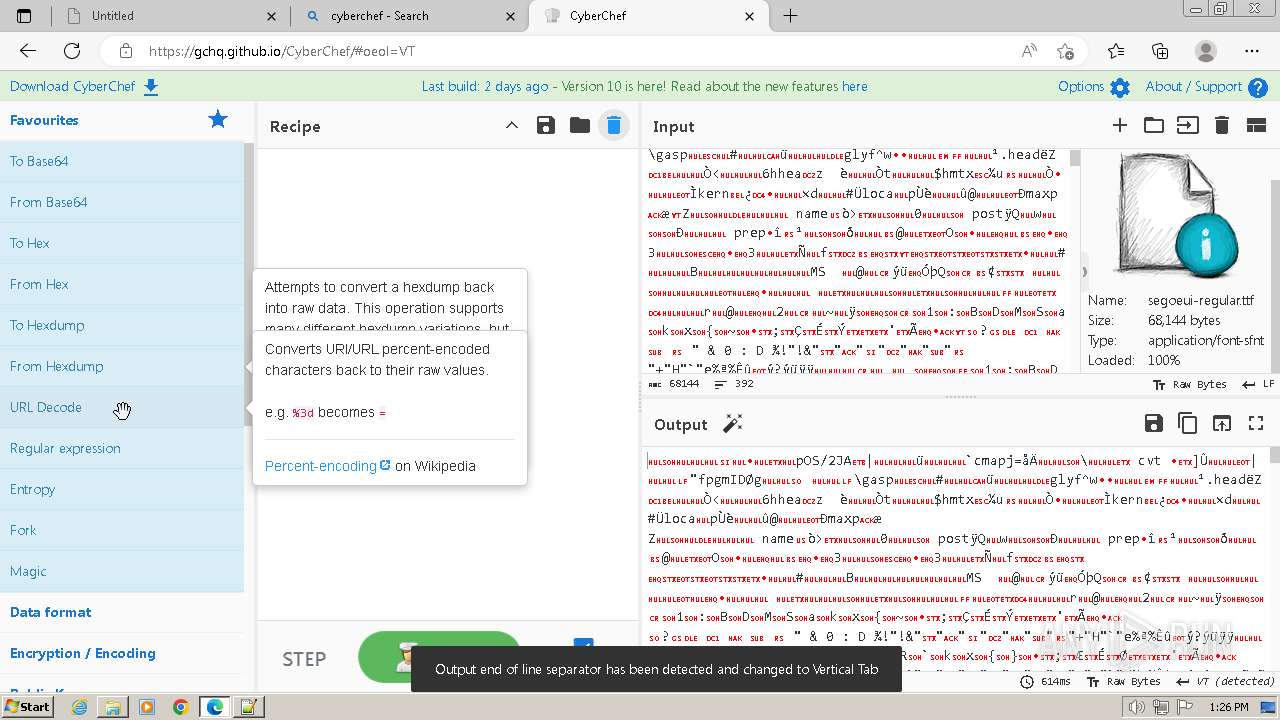Clear input and output trash icon
This screenshot has height=720, width=1280.
pos(1221,125)
